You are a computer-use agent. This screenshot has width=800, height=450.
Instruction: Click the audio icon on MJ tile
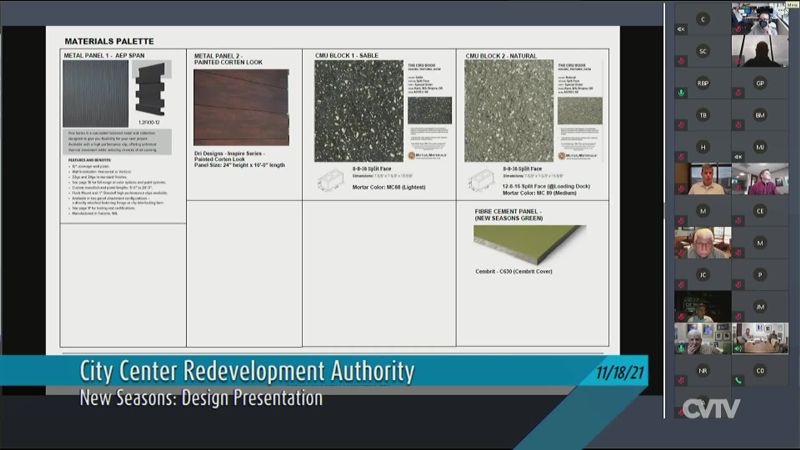point(739,157)
